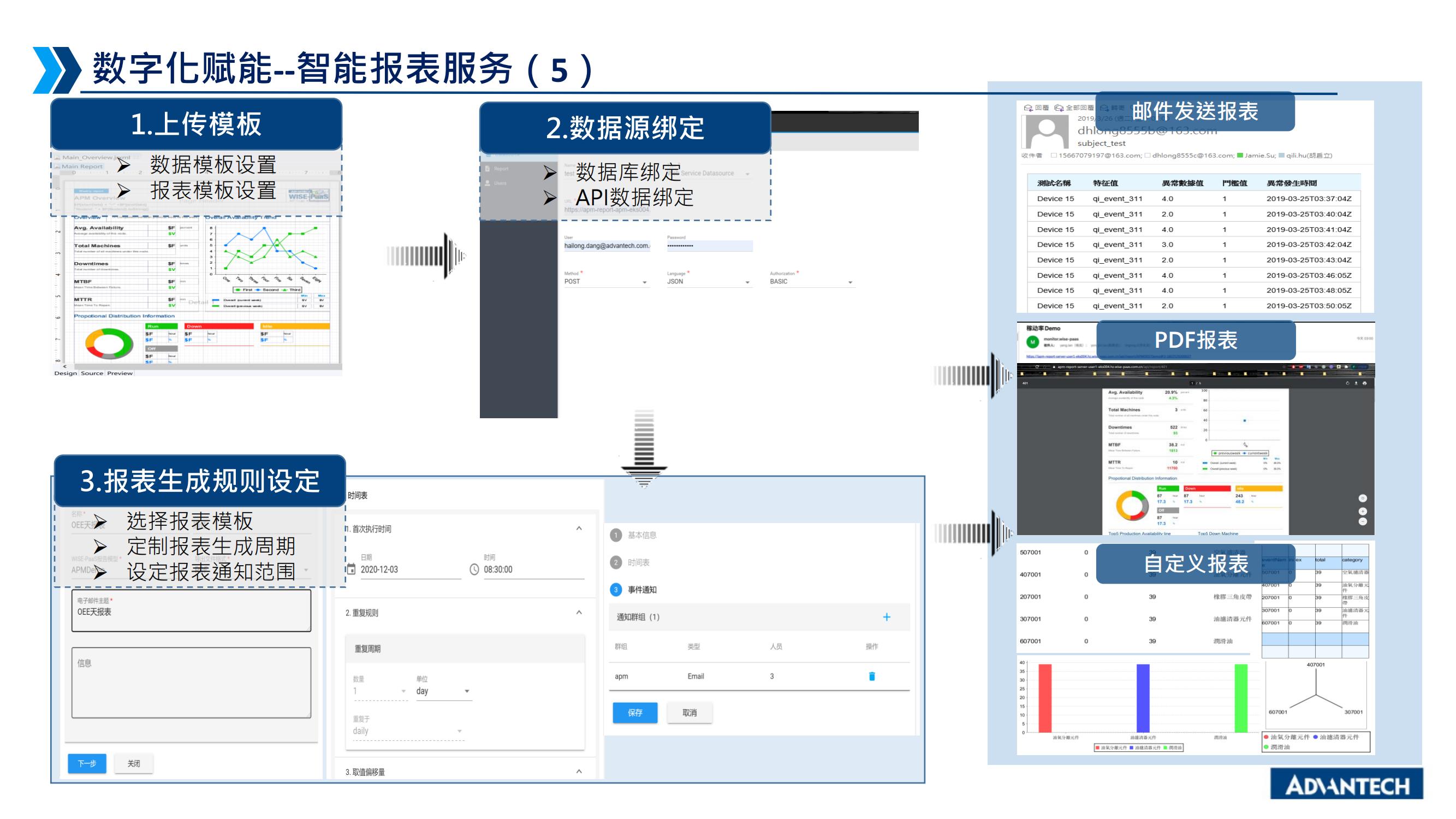Click PDF viewer rotate icon
1456x819 pixels.
click(1347, 383)
